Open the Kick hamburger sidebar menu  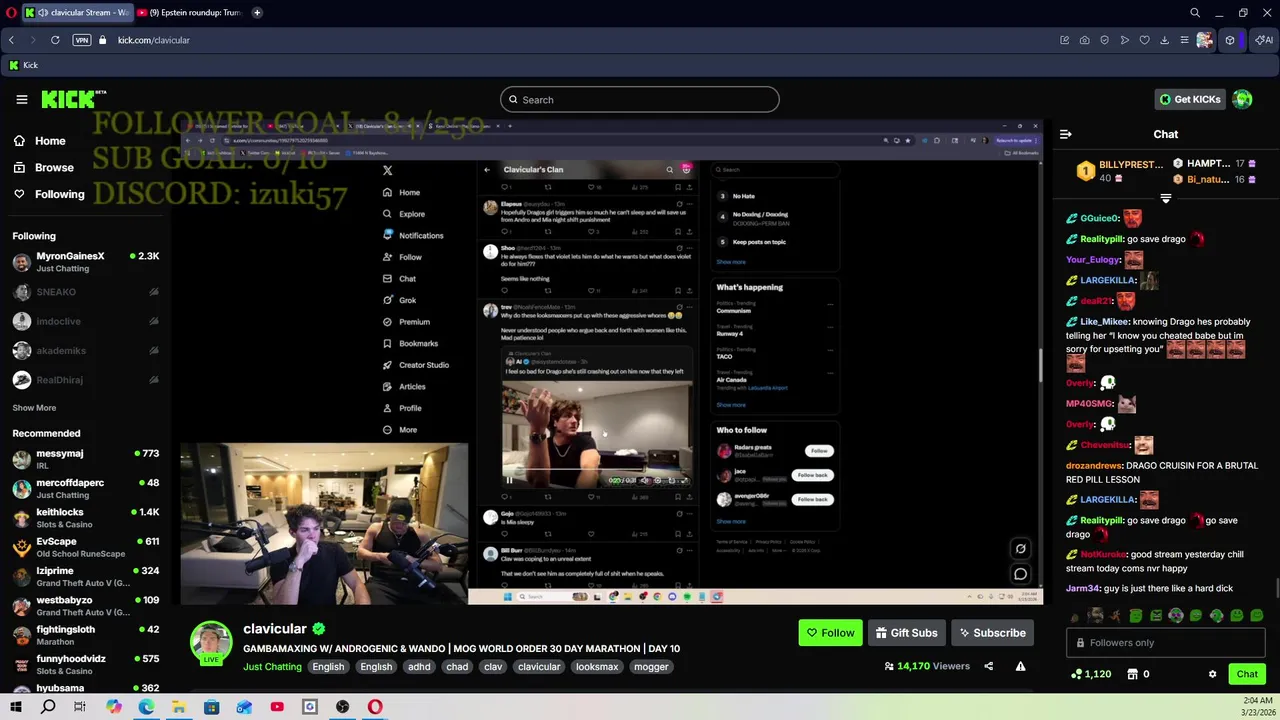point(21,99)
